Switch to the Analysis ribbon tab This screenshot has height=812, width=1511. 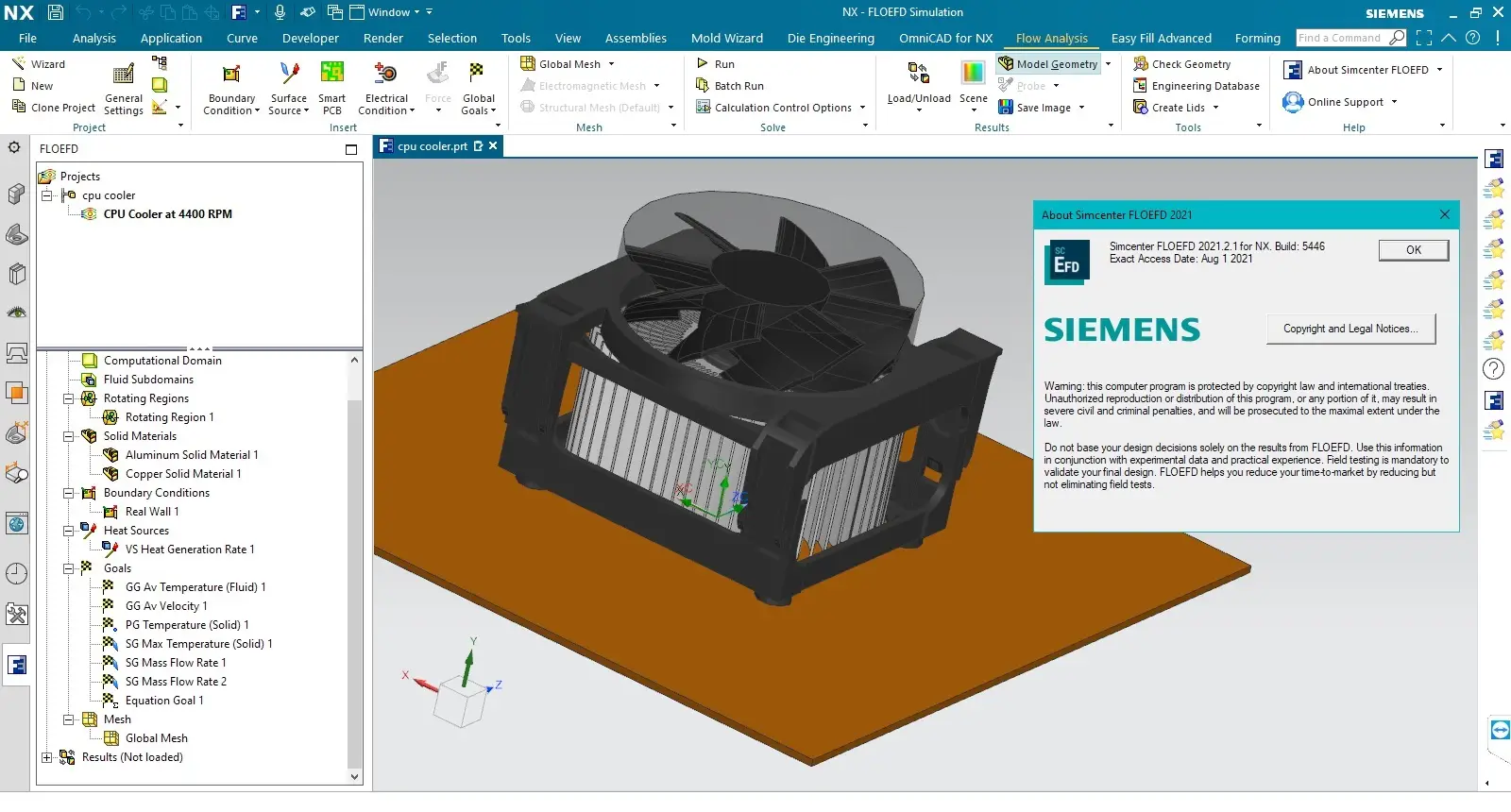point(94,39)
